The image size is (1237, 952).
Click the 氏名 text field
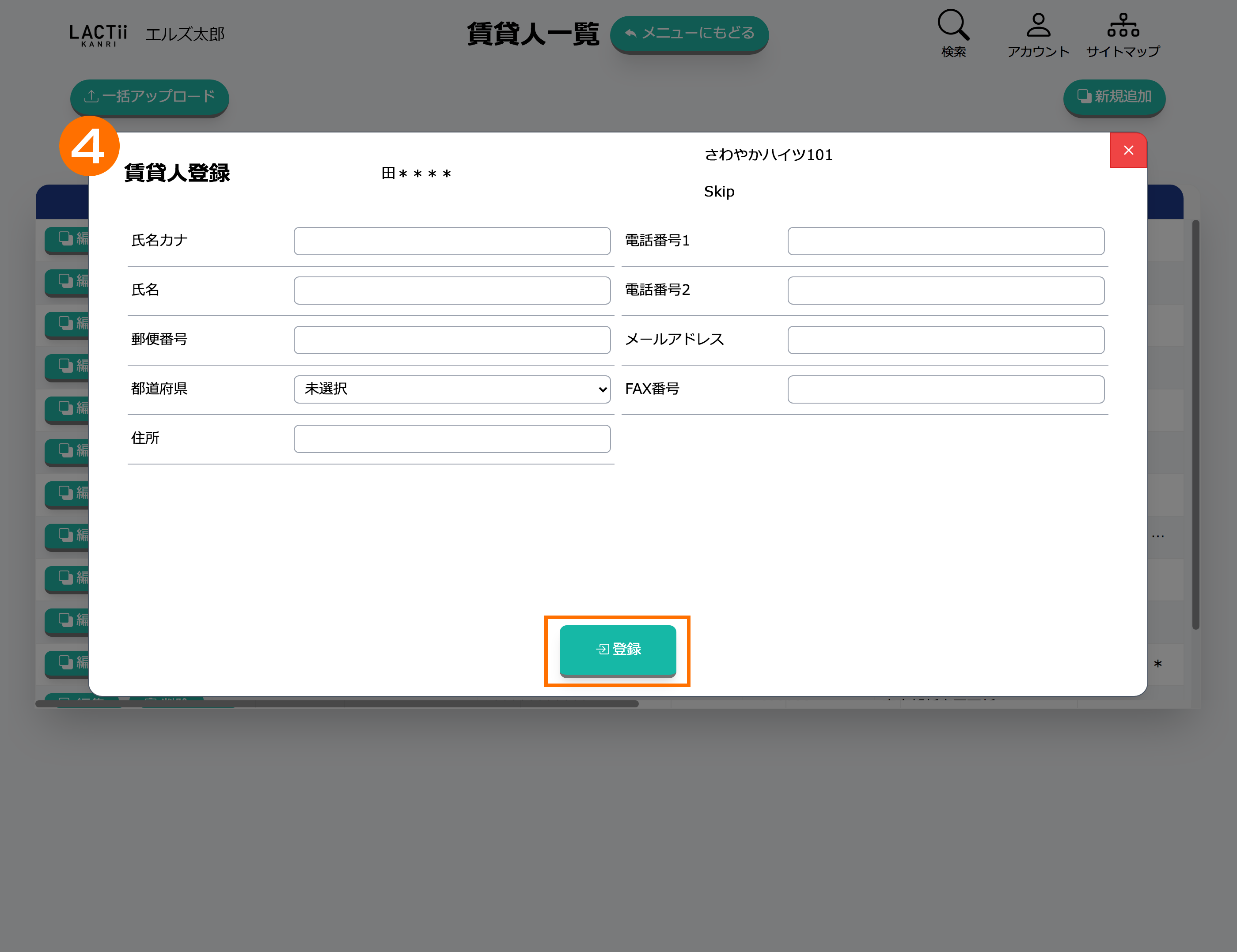point(452,290)
